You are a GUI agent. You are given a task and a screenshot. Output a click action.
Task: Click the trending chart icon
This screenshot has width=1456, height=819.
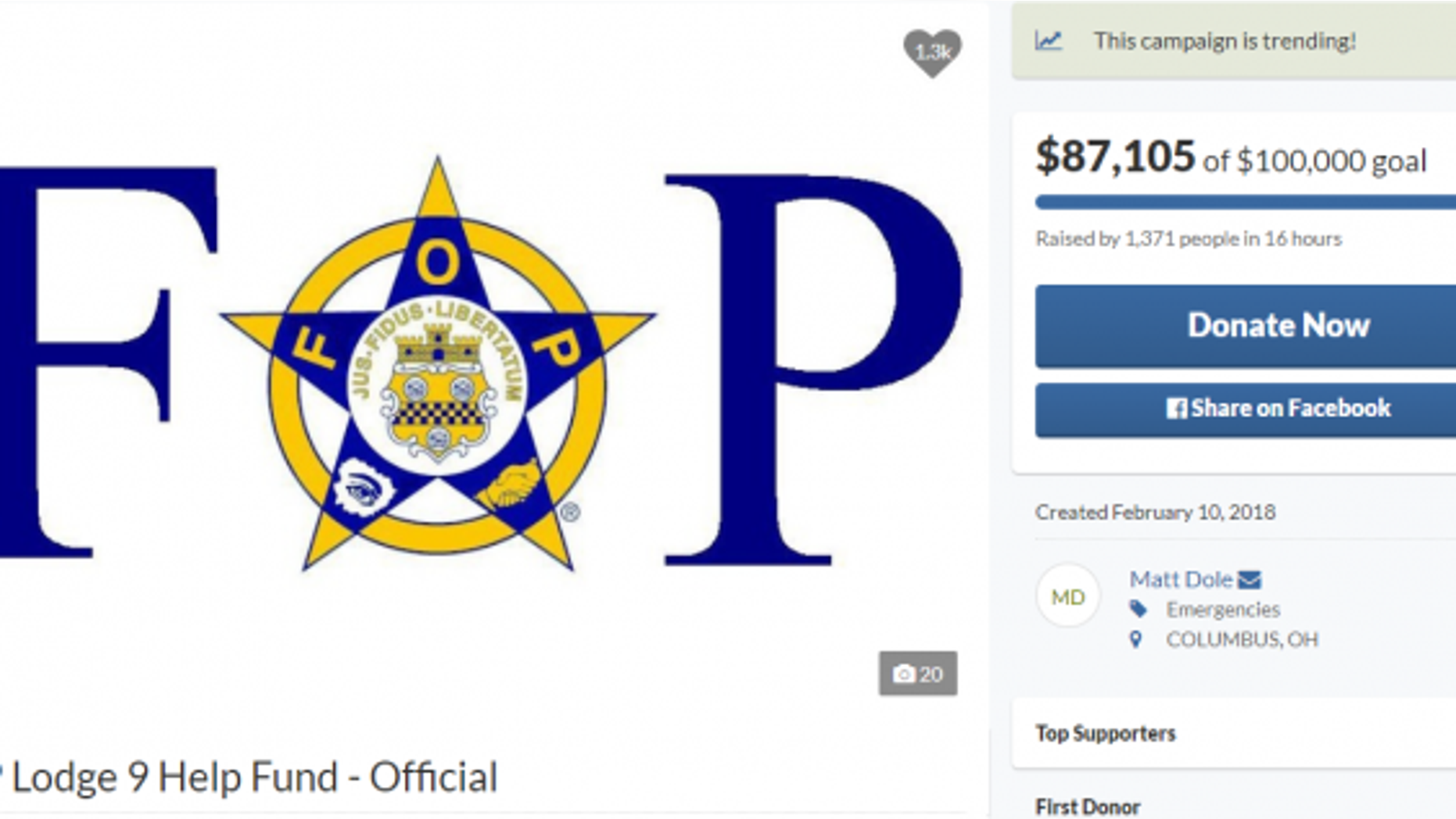click(x=1049, y=41)
